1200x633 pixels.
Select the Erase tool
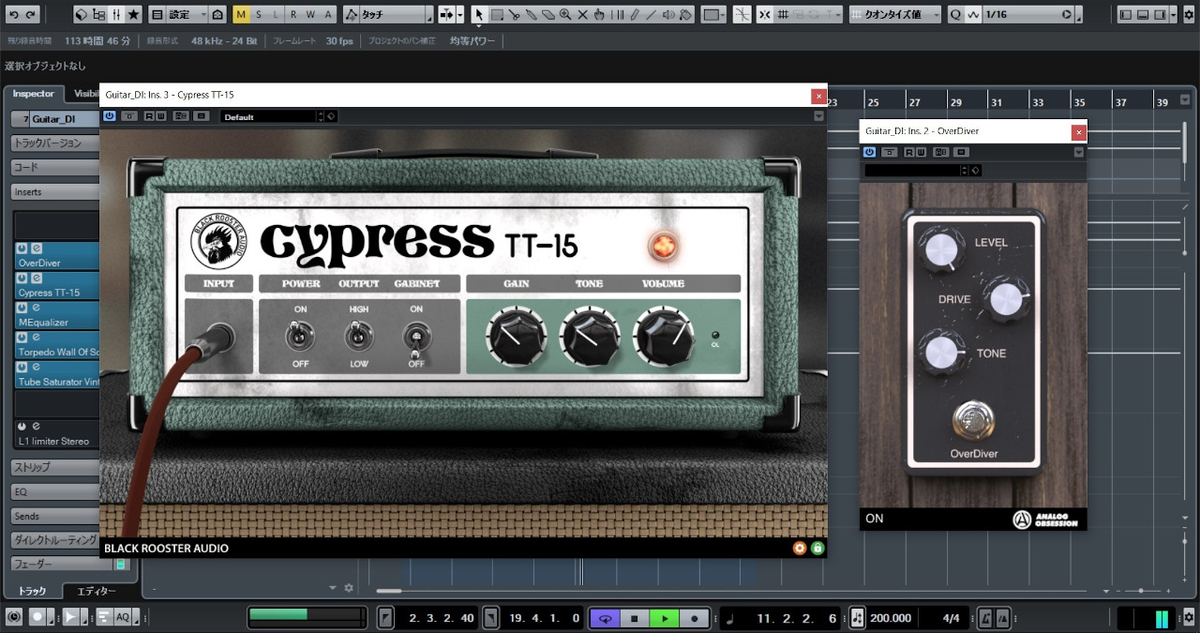coord(547,15)
